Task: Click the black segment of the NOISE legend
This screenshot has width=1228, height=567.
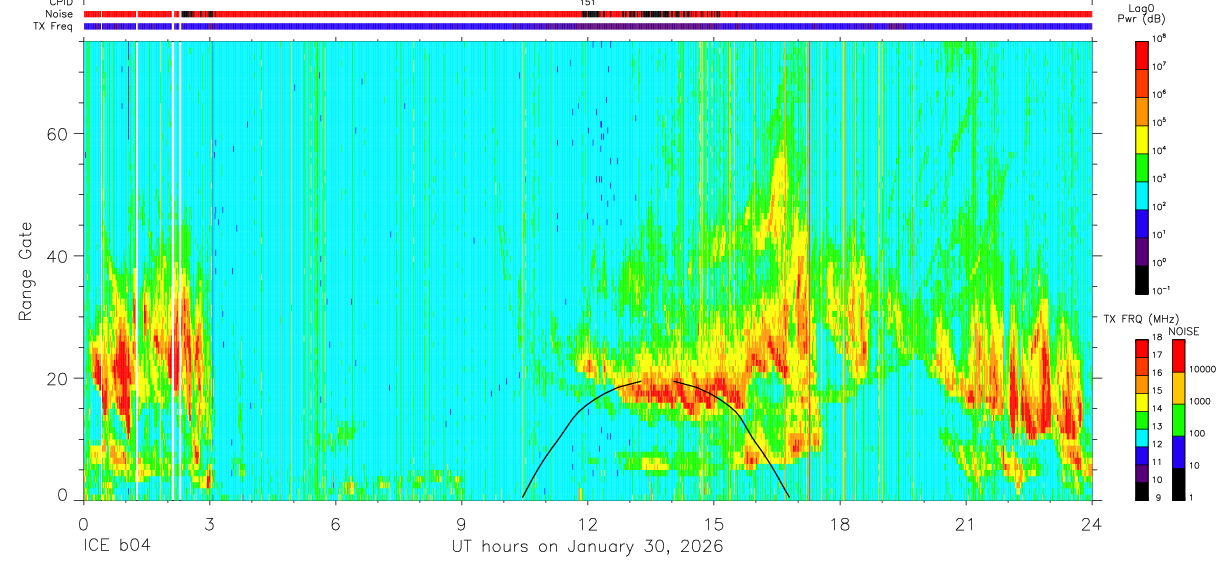Action: [1177, 484]
